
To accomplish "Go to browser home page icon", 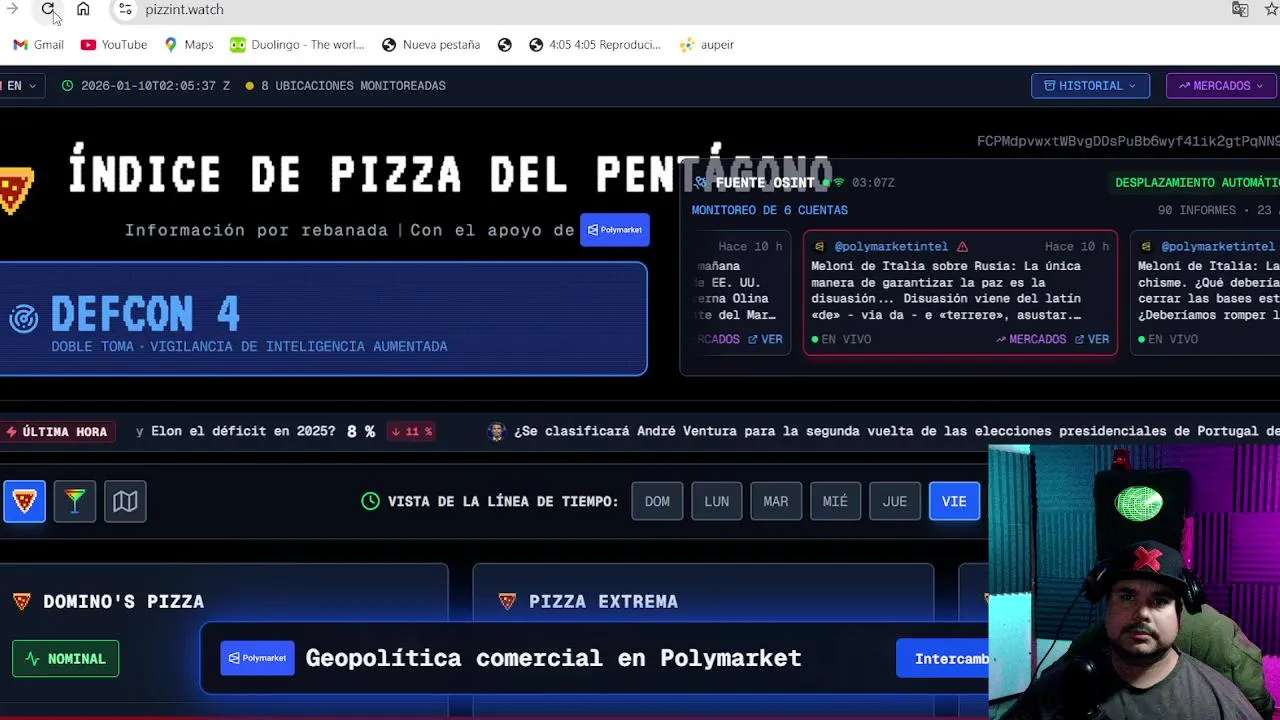I will coord(83,9).
